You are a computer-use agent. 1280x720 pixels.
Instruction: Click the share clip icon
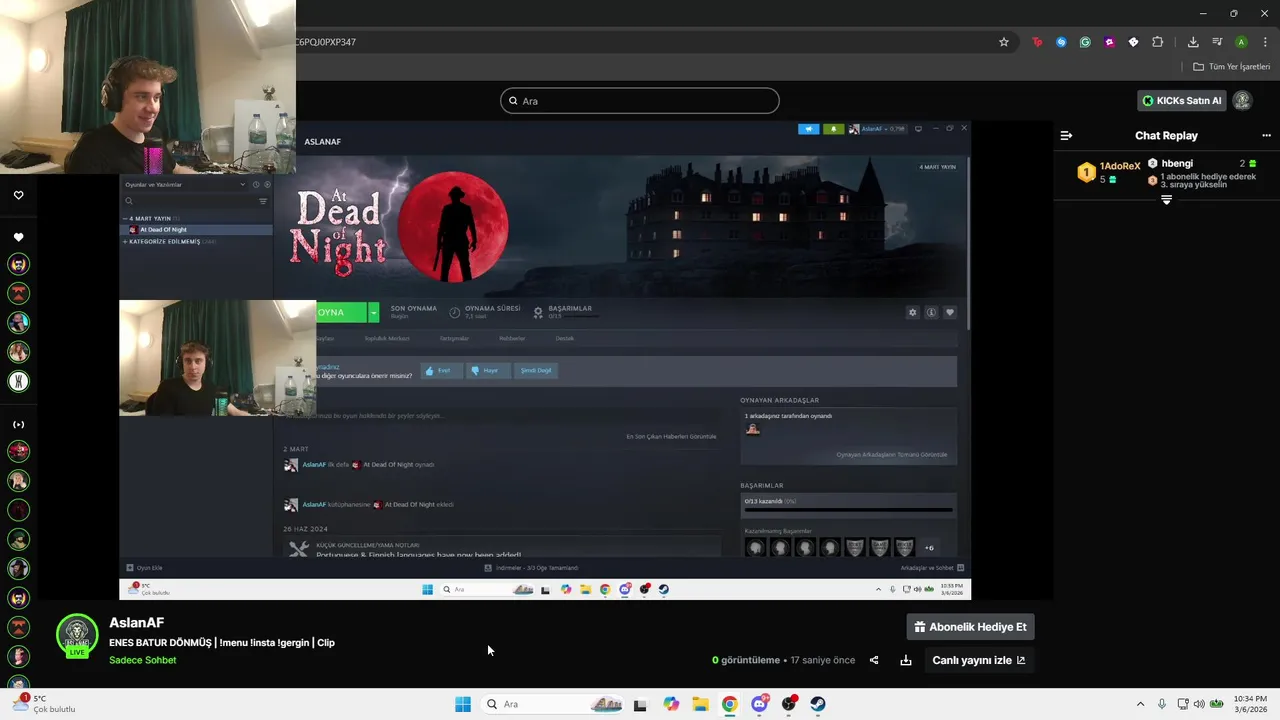point(874,660)
